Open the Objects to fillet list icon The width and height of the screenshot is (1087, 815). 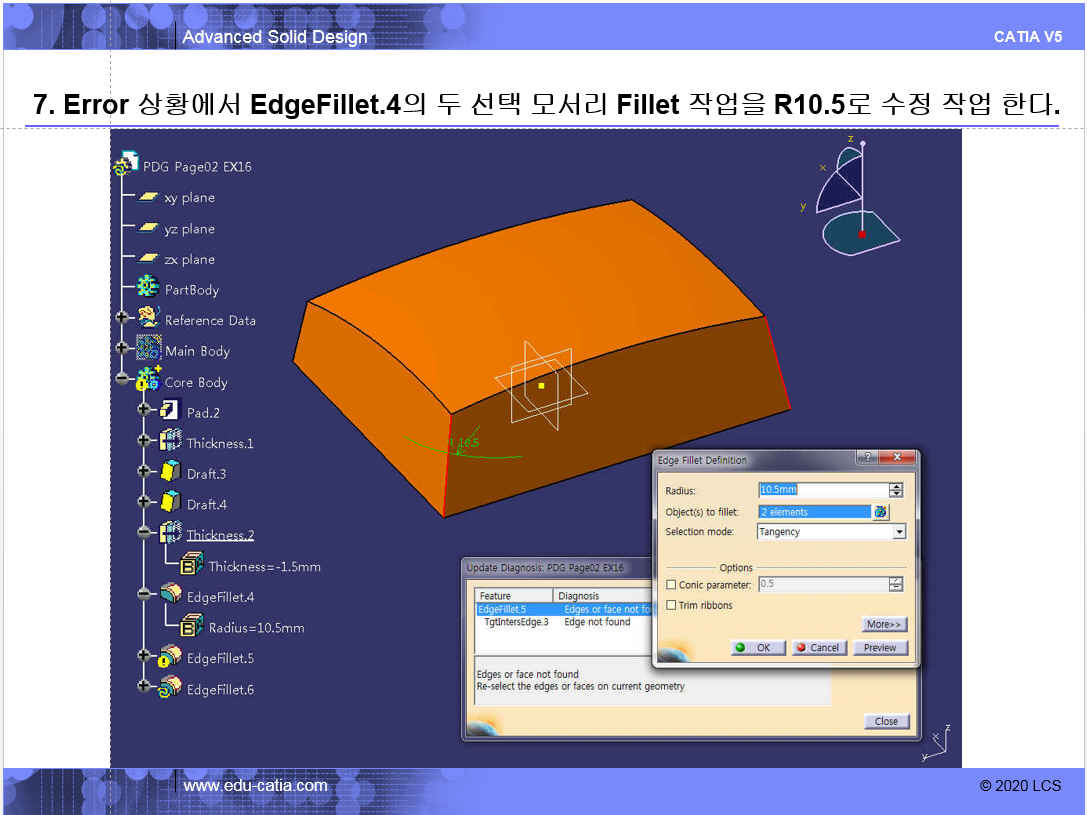tap(880, 512)
